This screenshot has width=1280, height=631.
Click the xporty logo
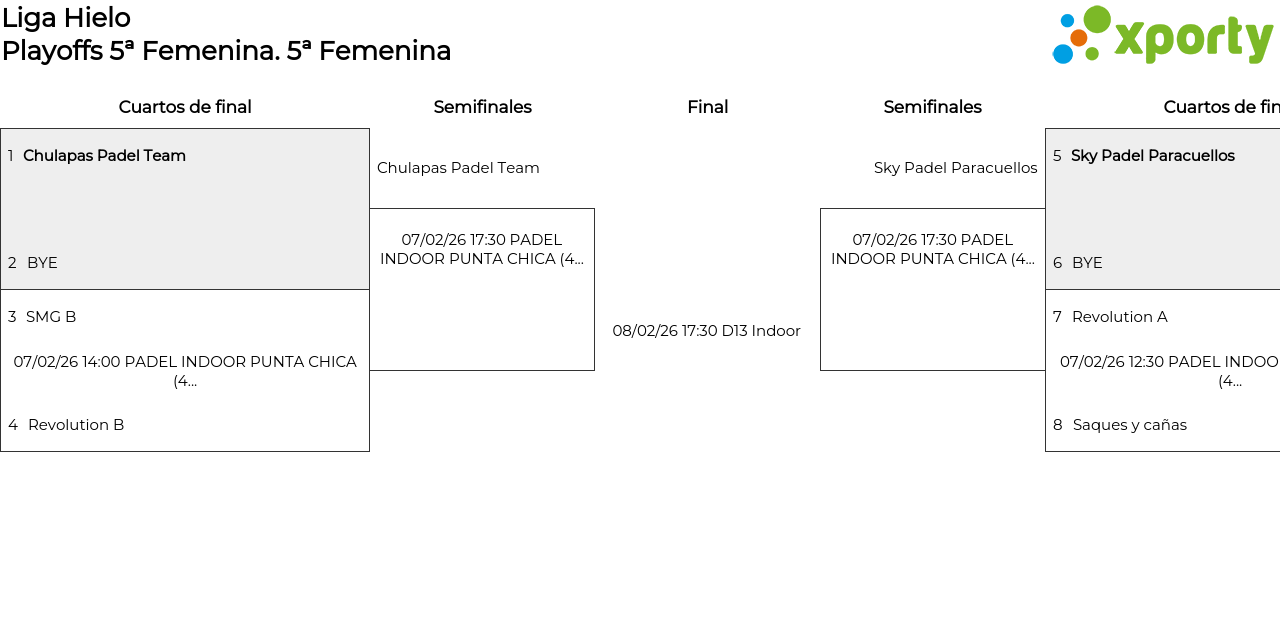1162,36
